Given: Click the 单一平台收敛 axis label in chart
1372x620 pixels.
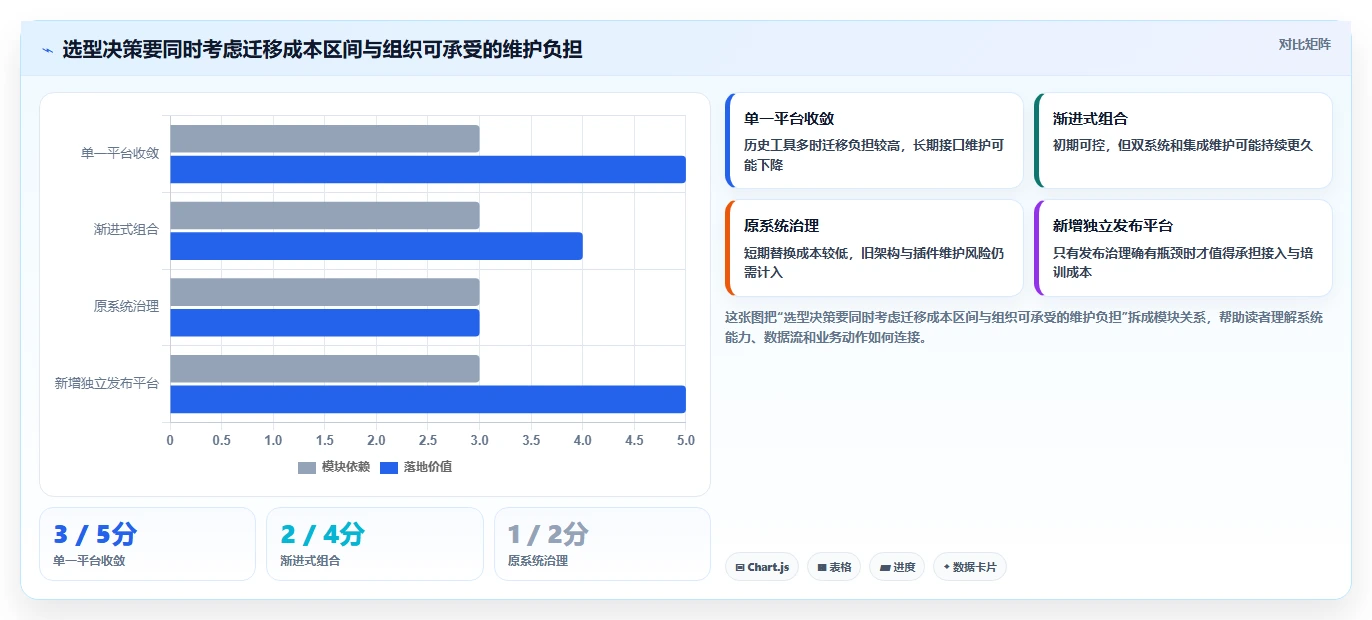Looking at the screenshot, I should 120,154.
